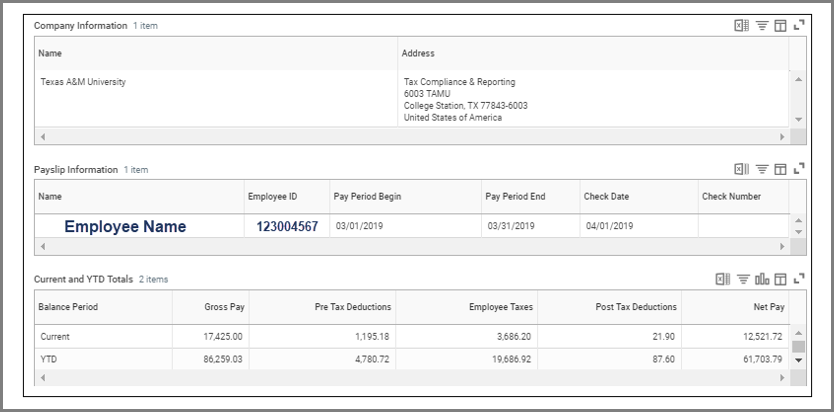834x412 pixels.
Task: Click the Employee Name link
Action: coord(125,227)
